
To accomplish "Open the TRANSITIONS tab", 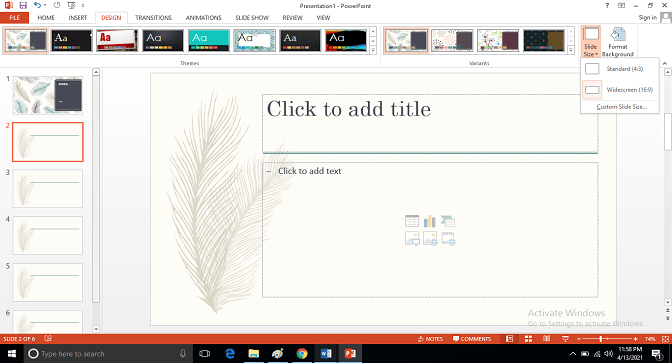I will point(153,18).
